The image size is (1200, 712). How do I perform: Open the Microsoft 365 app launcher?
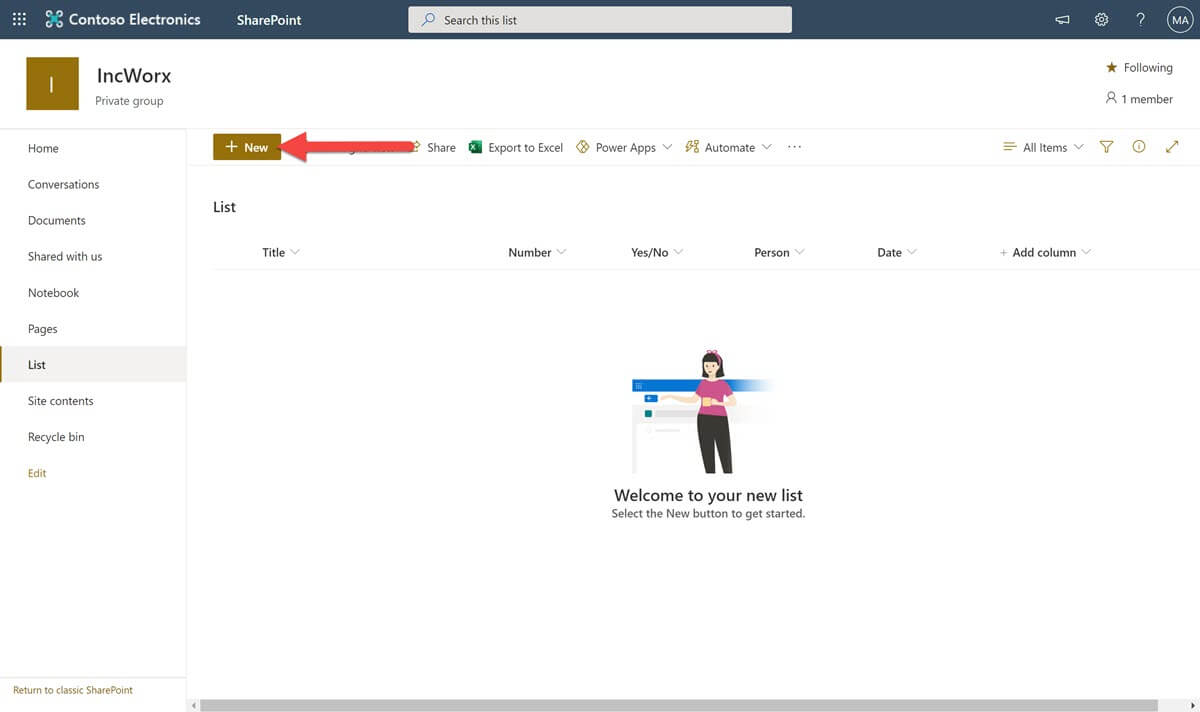(x=18, y=18)
